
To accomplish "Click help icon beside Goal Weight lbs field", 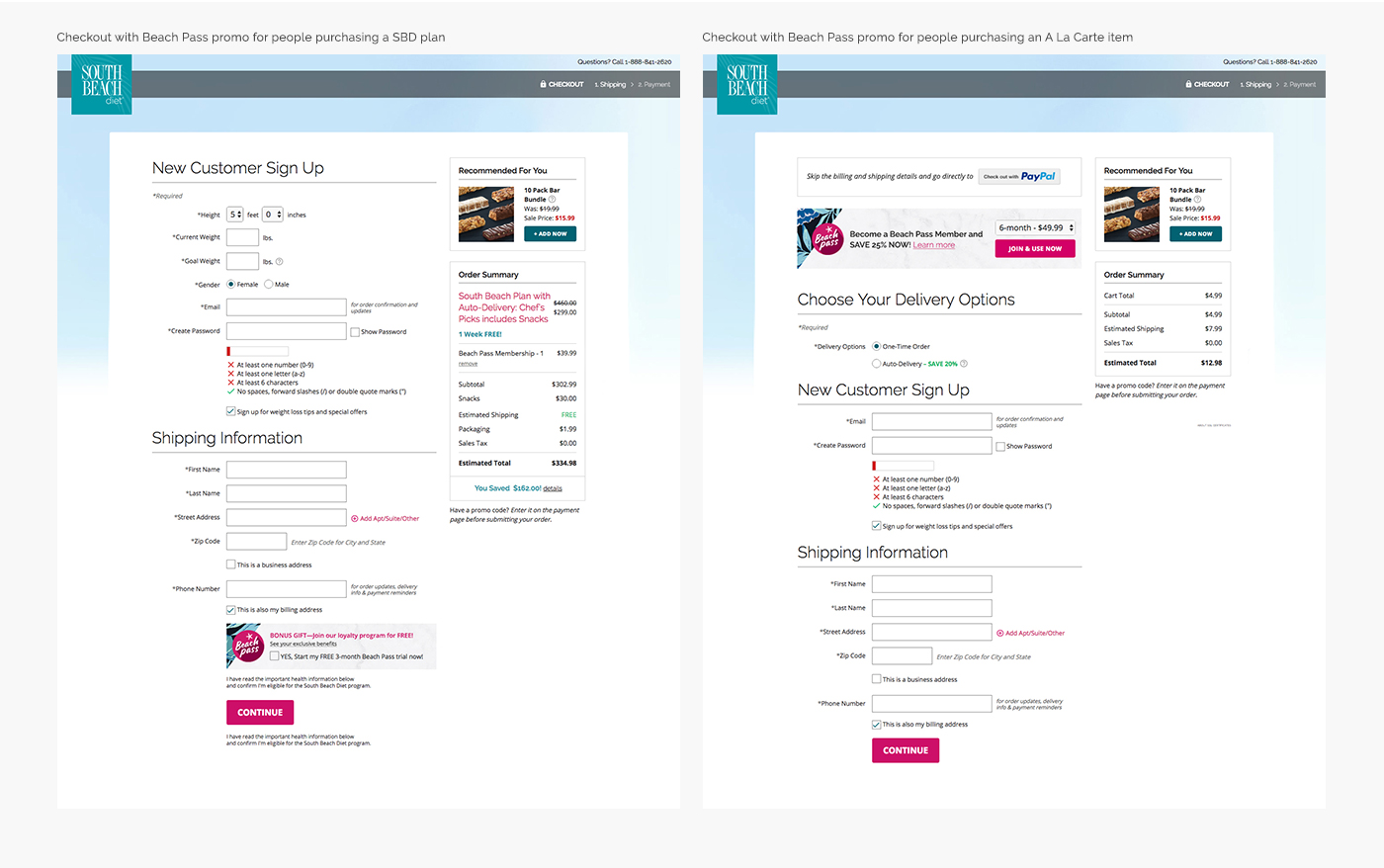I will pos(280,262).
